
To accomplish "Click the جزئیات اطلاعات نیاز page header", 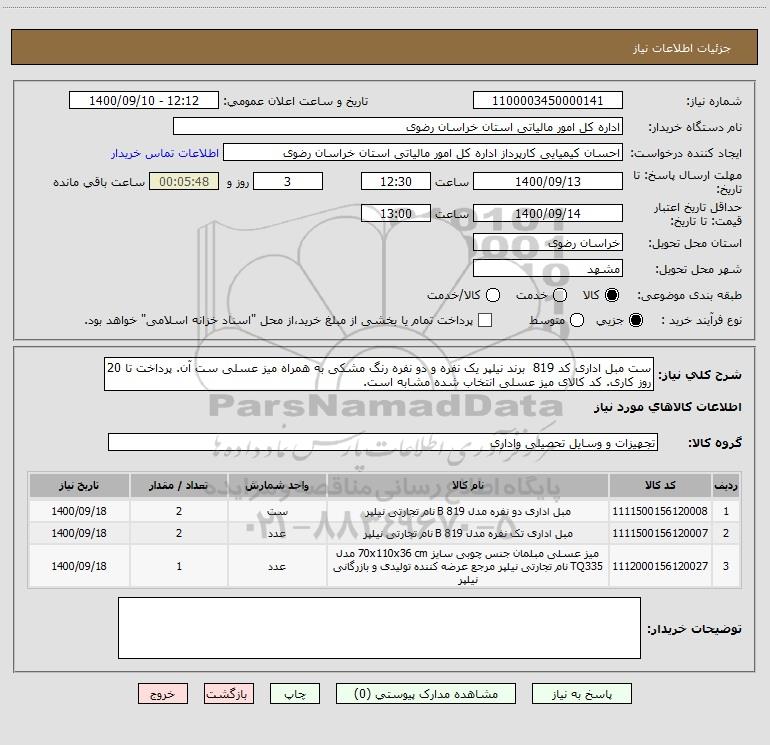I will (x=682, y=48).
